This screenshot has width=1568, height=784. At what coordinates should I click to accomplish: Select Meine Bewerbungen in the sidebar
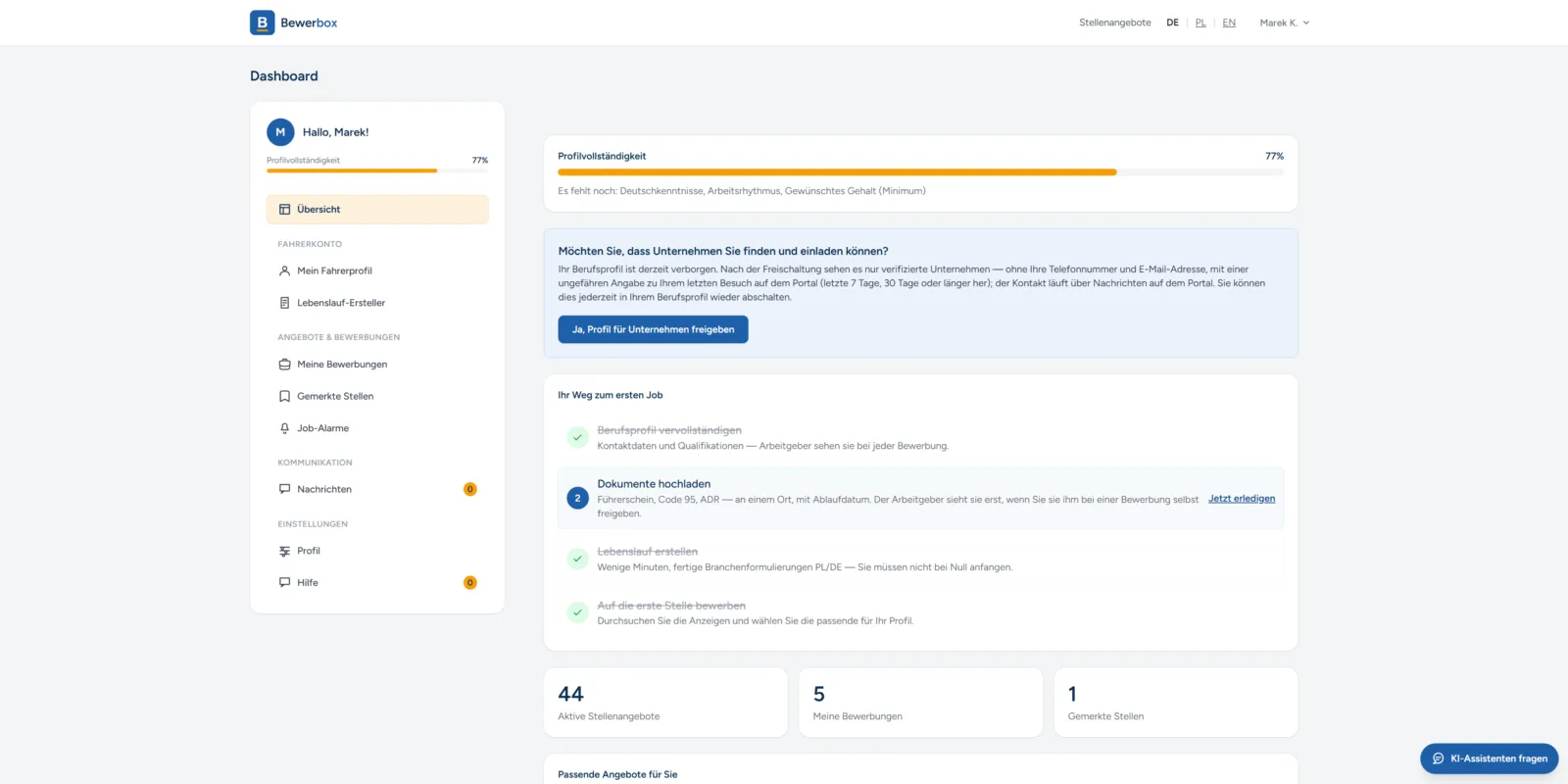click(x=377, y=365)
